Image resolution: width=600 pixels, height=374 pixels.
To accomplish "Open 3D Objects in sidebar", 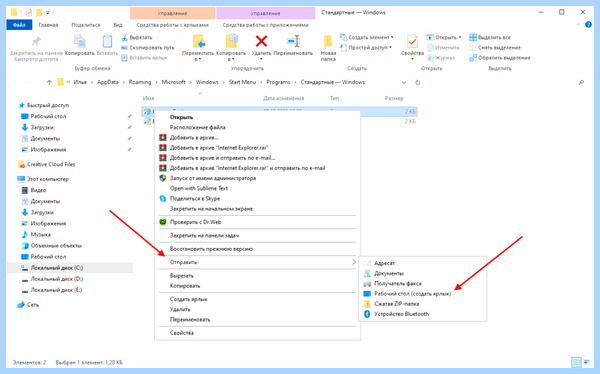I will [x=56, y=246].
